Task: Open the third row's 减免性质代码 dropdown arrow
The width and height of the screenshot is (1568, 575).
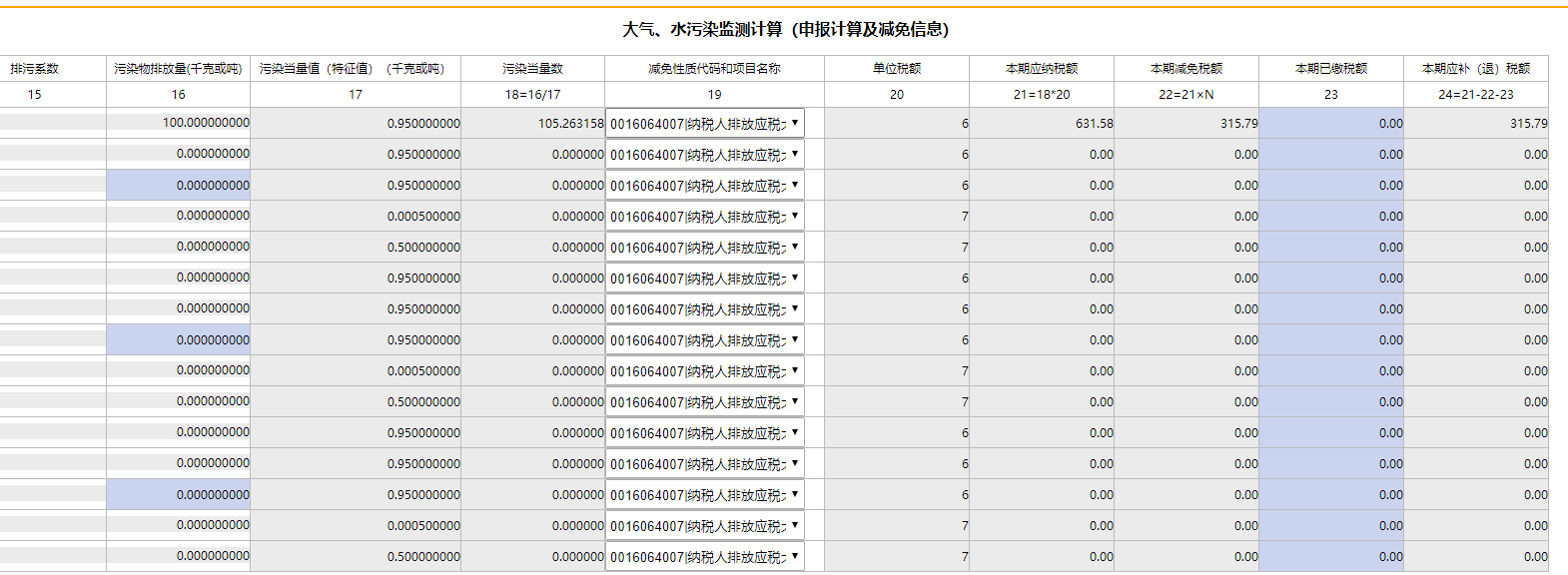Action: (x=795, y=186)
